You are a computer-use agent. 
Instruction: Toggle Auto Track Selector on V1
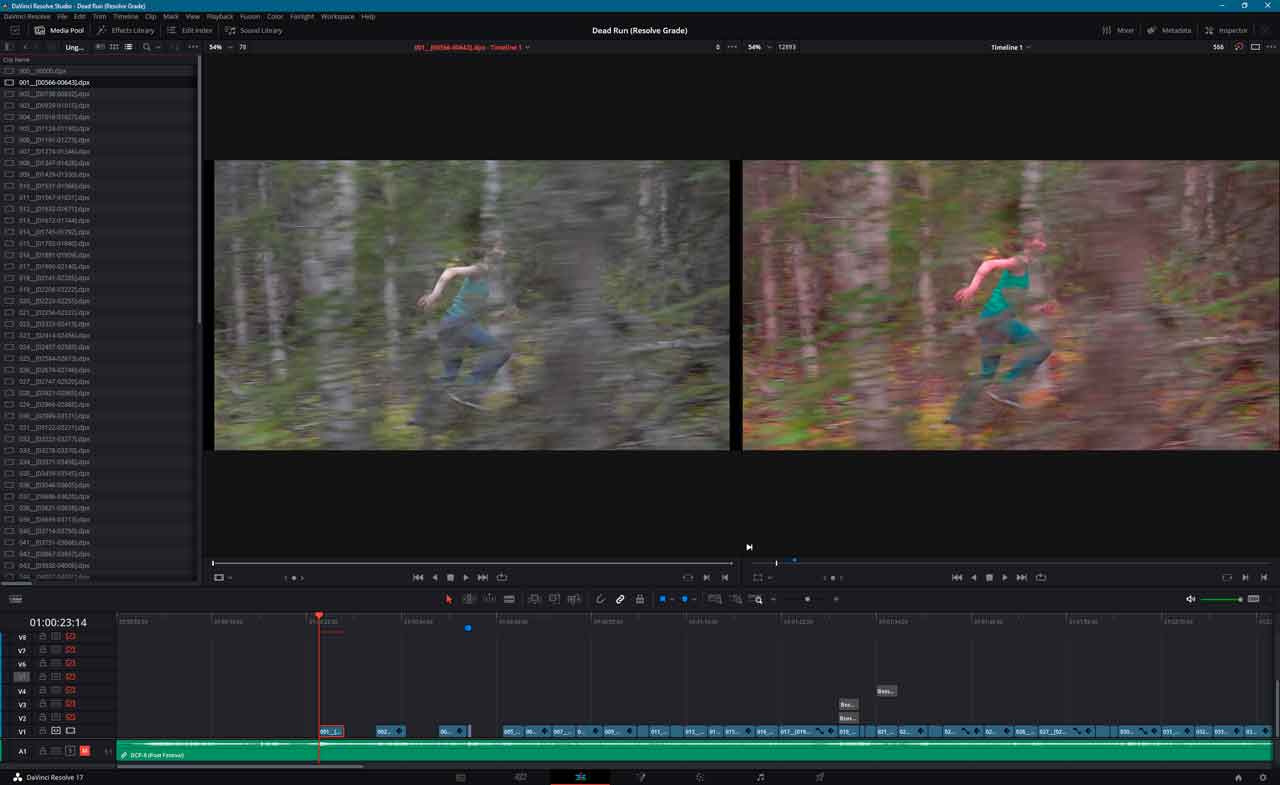(x=57, y=731)
